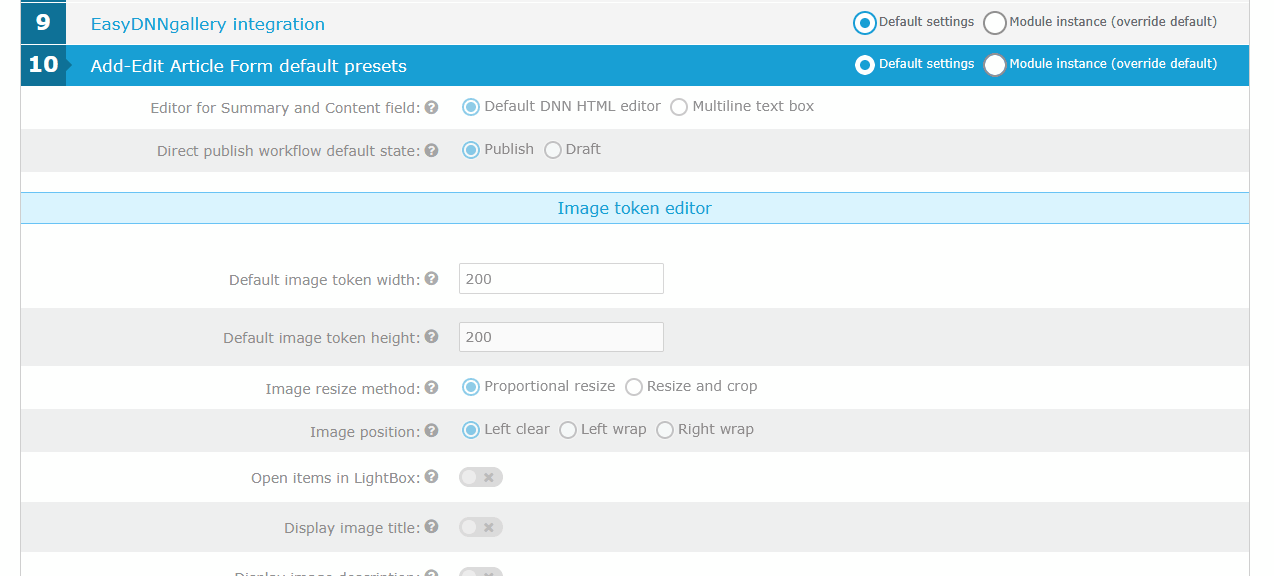This screenshot has width=1274, height=576.
Task: Click help icon beside Image position
Action: 431,431
